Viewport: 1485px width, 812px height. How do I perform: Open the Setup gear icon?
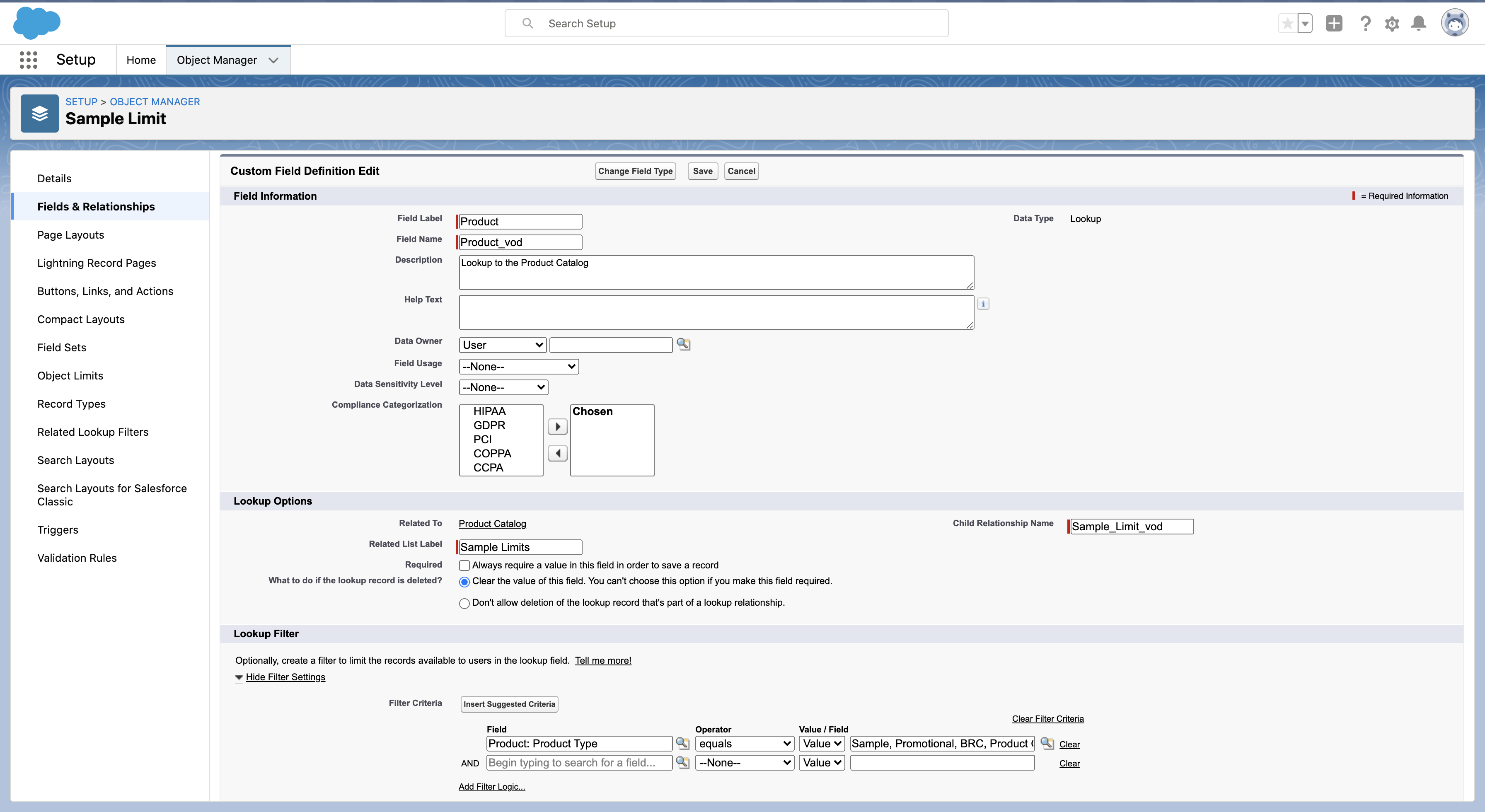(1392, 24)
